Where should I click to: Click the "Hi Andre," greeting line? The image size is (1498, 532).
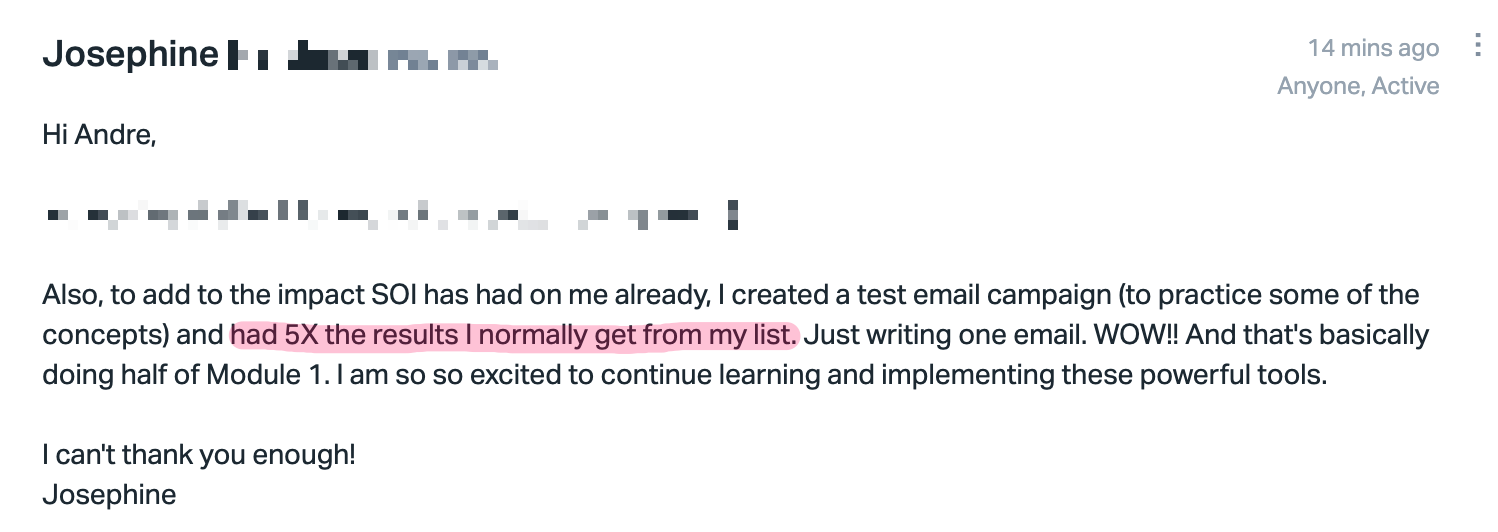(99, 134)
